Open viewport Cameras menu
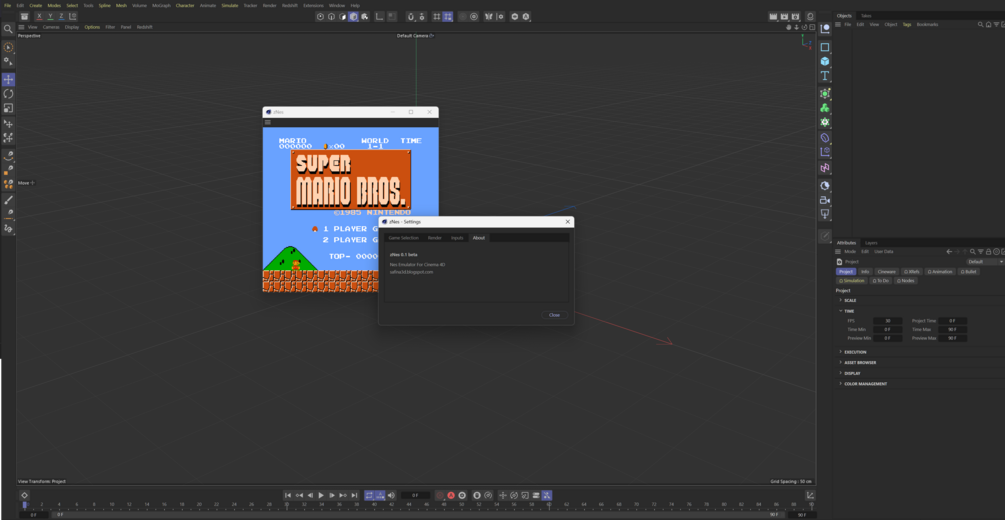This screenshot has height=520, width=1005. click(51, 27)
